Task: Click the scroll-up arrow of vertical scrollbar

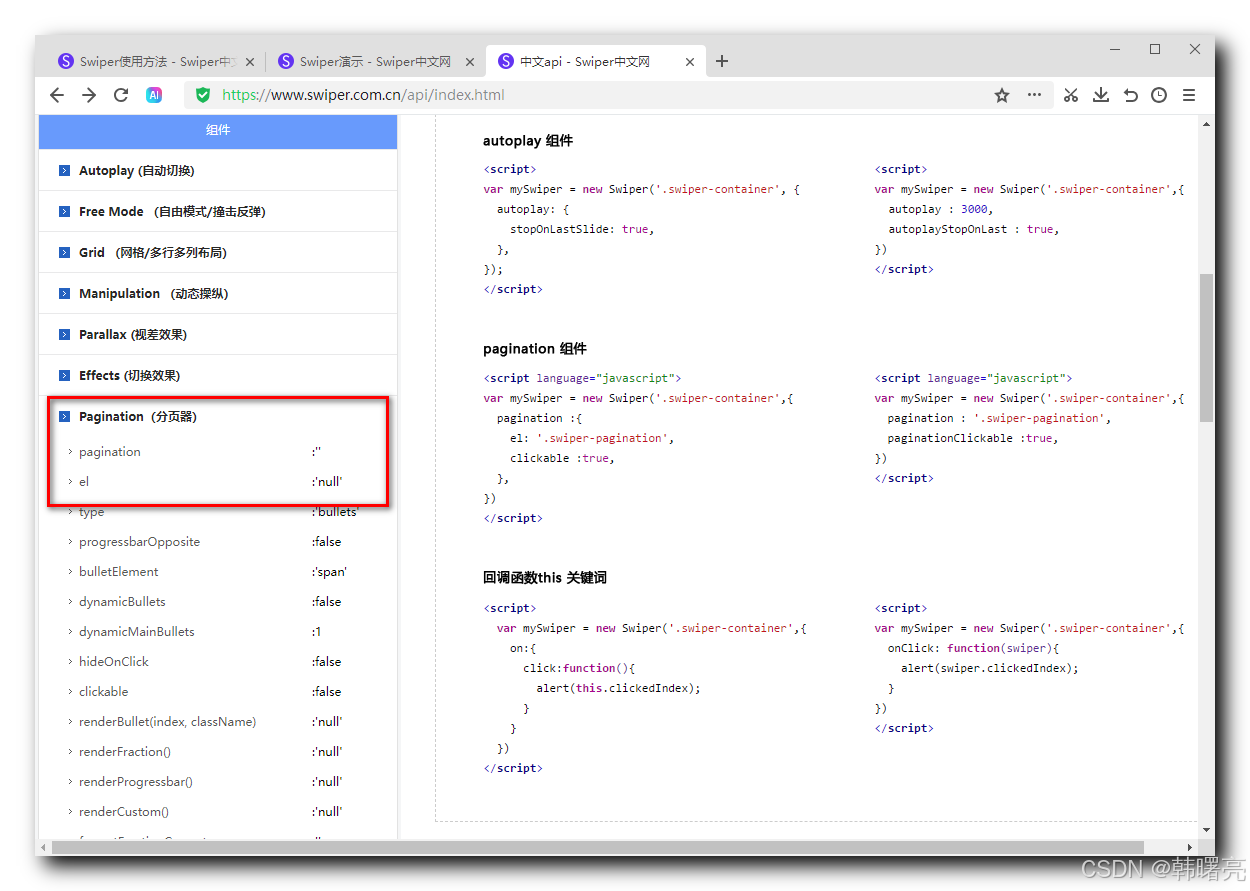Action: pos(1206,124)
